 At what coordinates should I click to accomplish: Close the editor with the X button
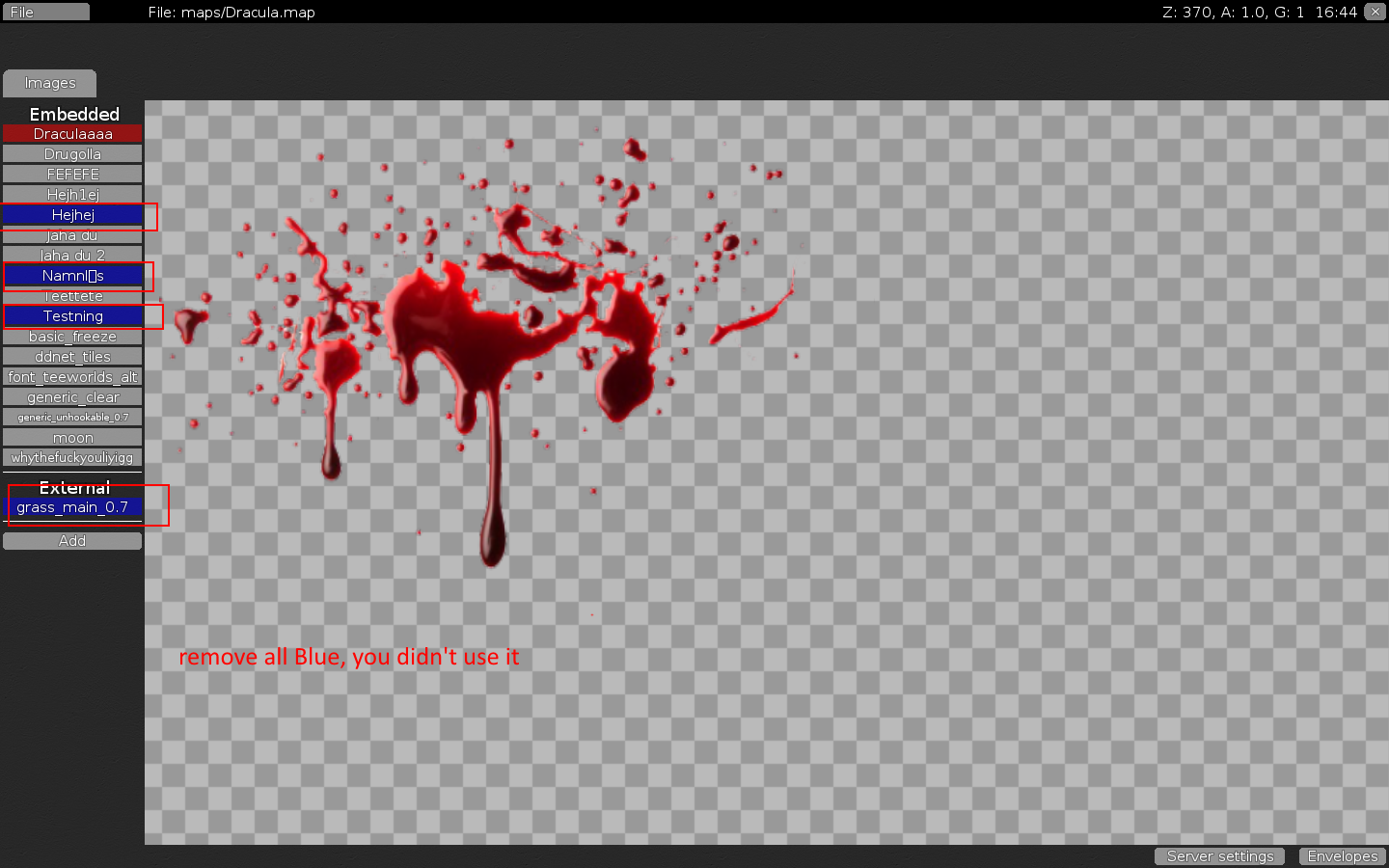pos(1374,12)
